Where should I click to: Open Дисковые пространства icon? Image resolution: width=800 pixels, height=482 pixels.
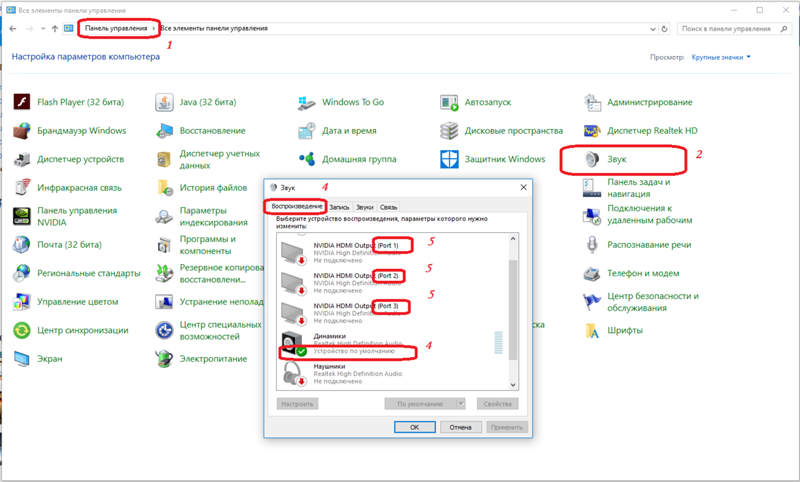pos(449,131)
